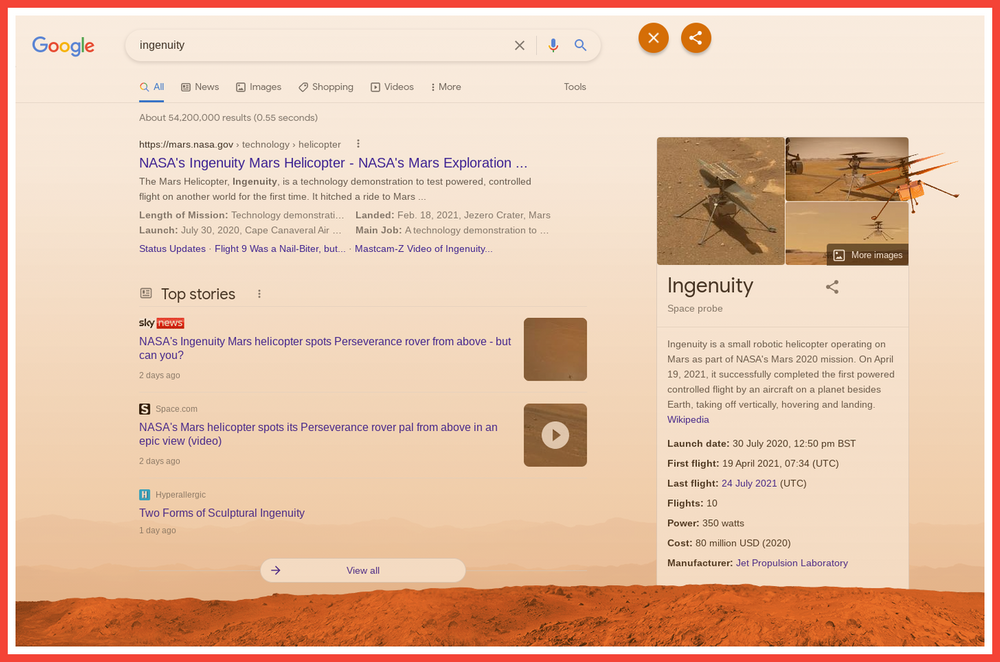The width and height of the screenshot is (1000, 662).
Task: Switch to the News tab
Action: 200,87
